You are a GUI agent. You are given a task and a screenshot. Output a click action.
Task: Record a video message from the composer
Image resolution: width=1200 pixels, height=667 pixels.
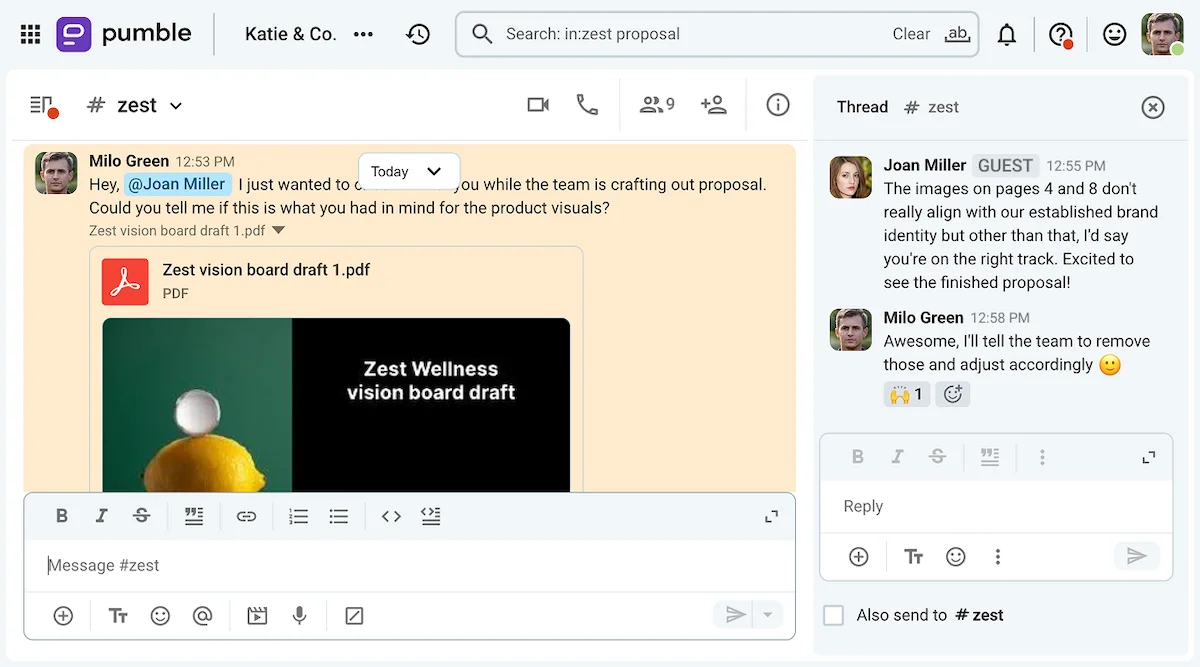click(256, 615)
